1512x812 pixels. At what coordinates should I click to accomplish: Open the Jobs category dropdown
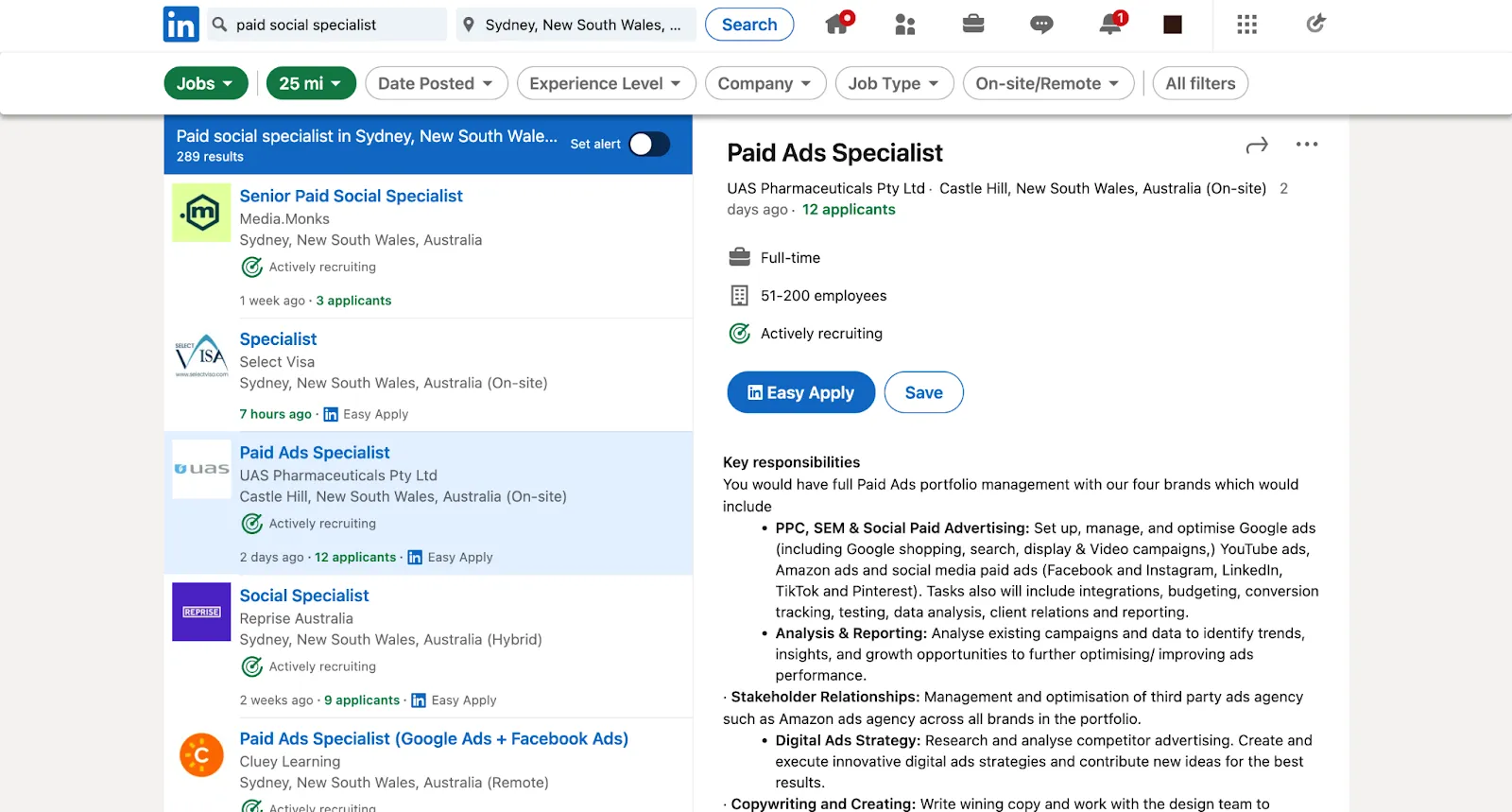(x=205, y=83)
